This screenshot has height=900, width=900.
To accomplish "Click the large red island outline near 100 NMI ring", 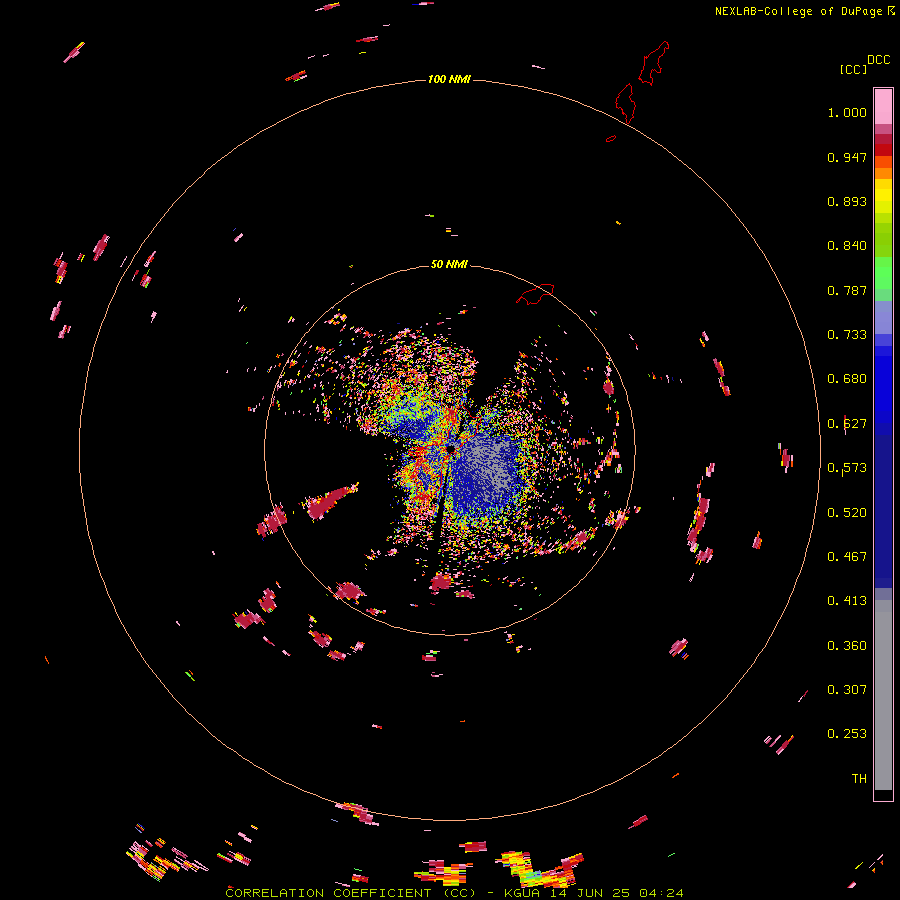I will [x=625, y=103].
